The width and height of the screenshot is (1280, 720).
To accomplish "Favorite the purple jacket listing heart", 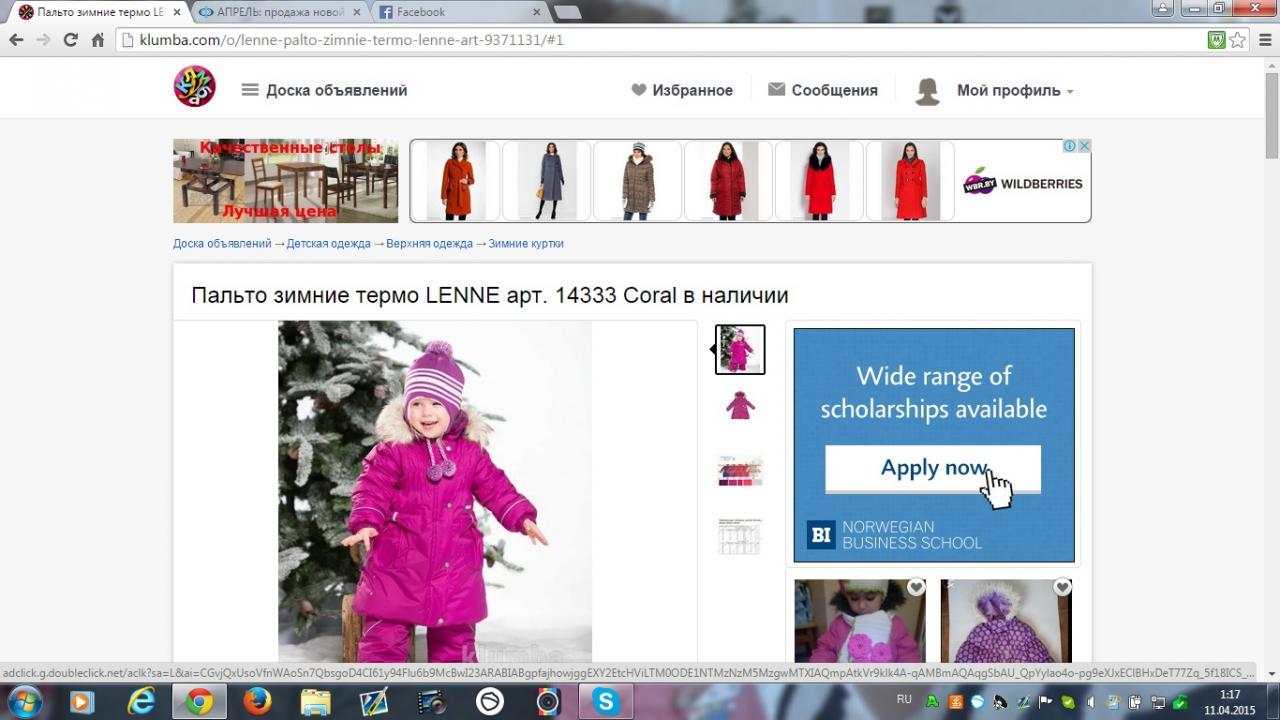I will (1062, 587).
